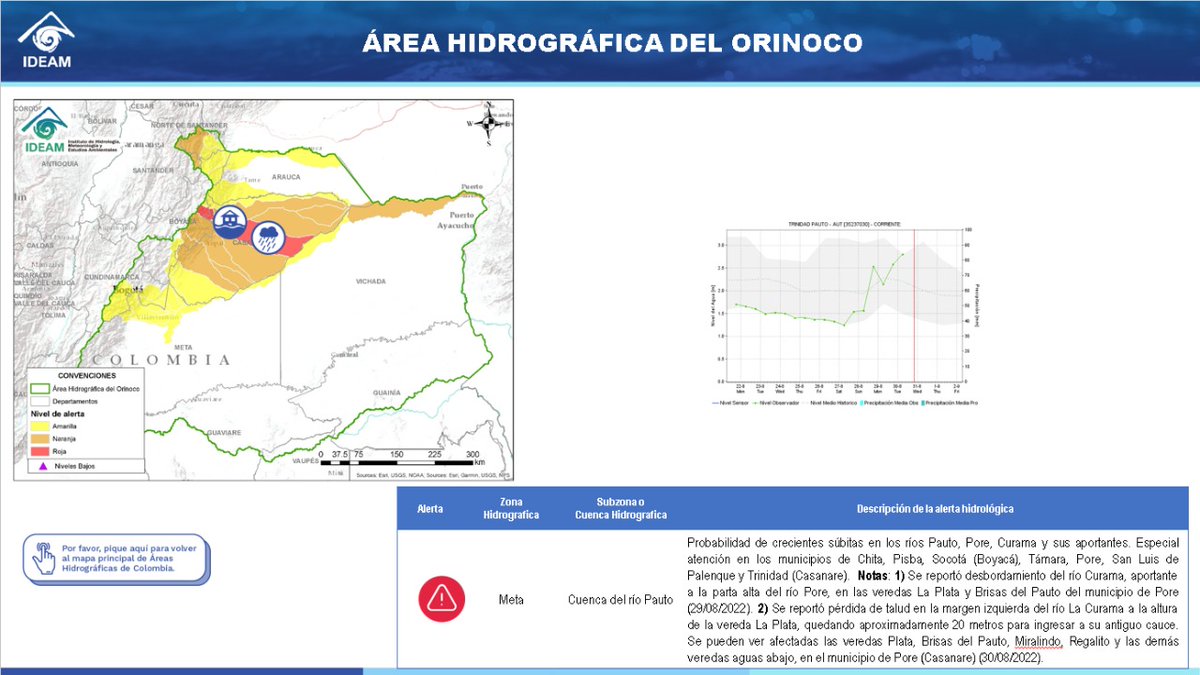This screenshot has height=675, width=1200.
Task: Click the alert description paragraph in the table
Action: pyautogui.click(x=933, y=600)
